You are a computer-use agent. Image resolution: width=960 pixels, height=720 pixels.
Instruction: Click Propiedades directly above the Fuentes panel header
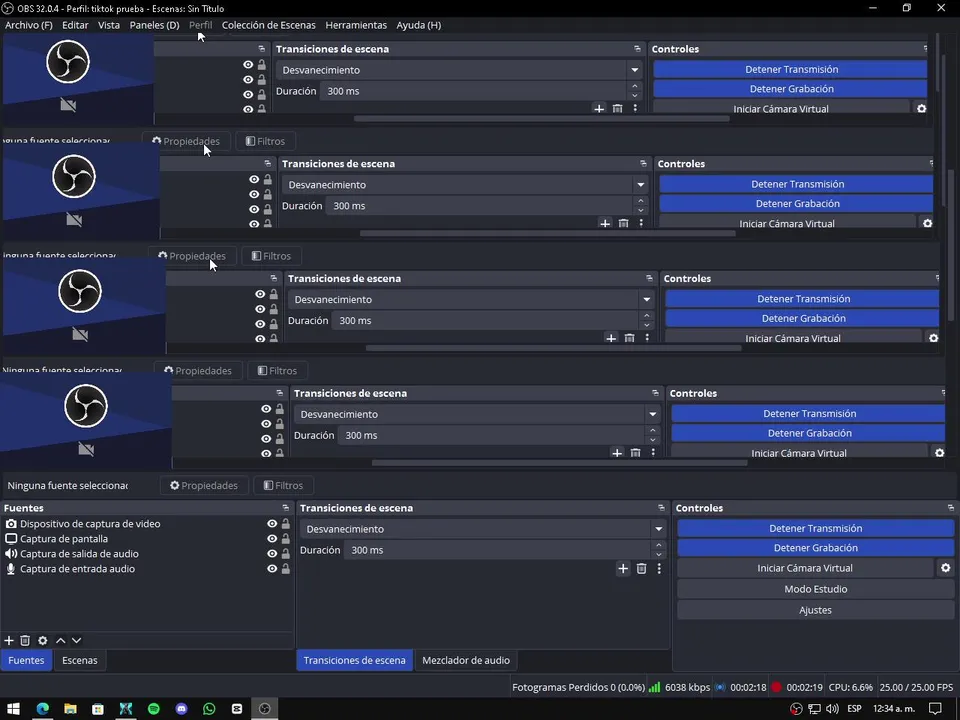click(204, 486)
